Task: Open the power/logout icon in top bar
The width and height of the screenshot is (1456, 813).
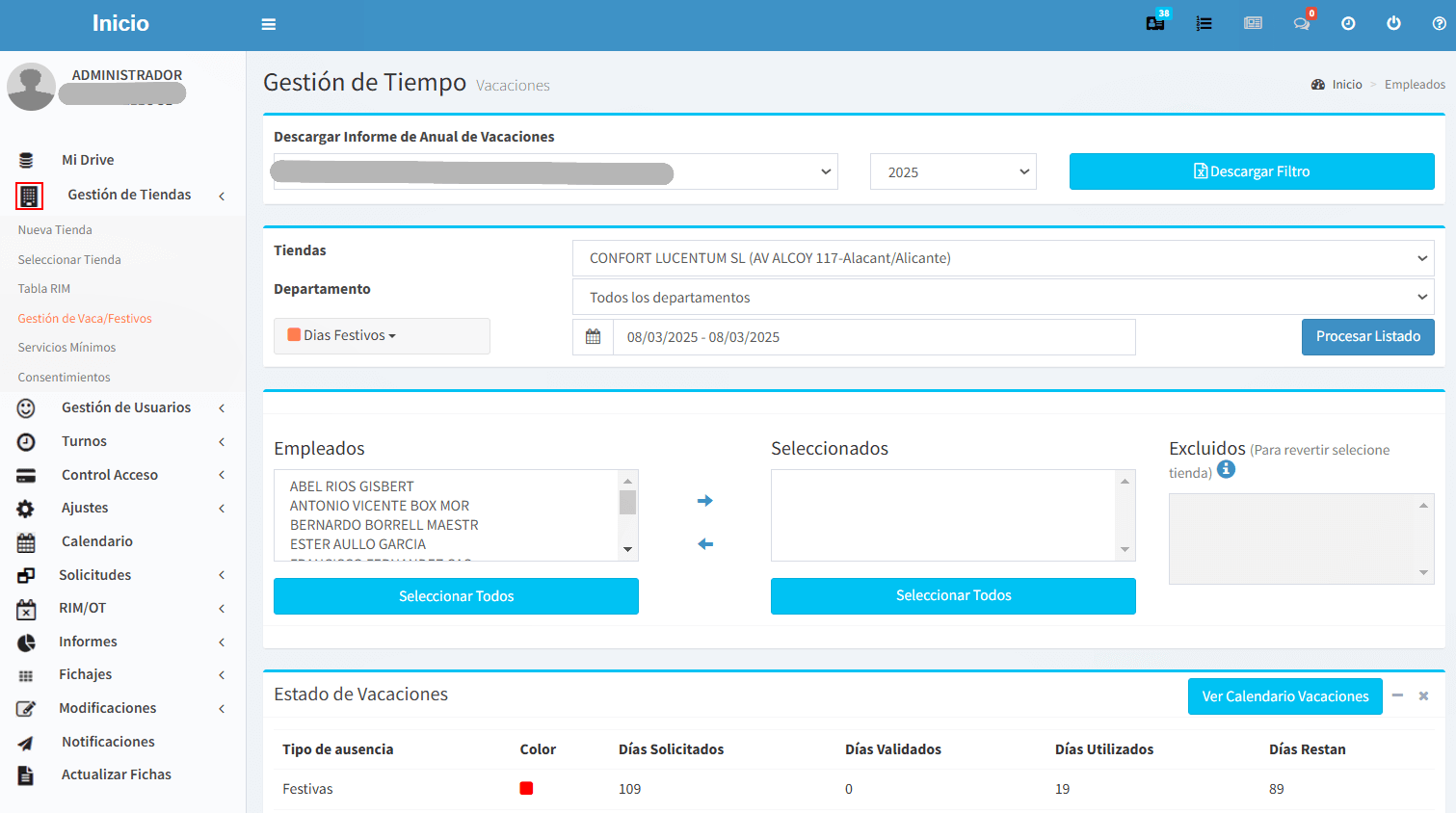Action: 1393,23
